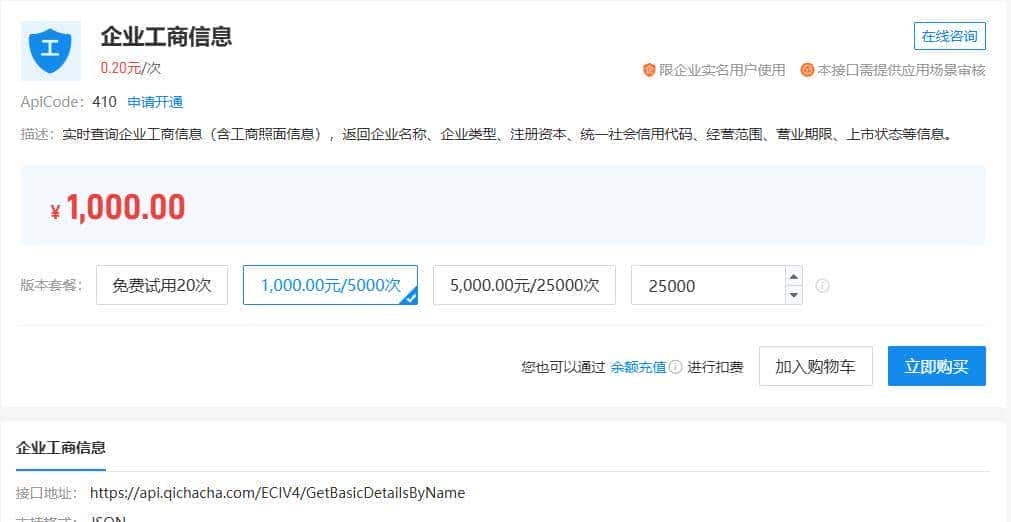Viewport: 1011px width, 522px height.
Task: Click 加入购物车 button
Action: point(816,366)
